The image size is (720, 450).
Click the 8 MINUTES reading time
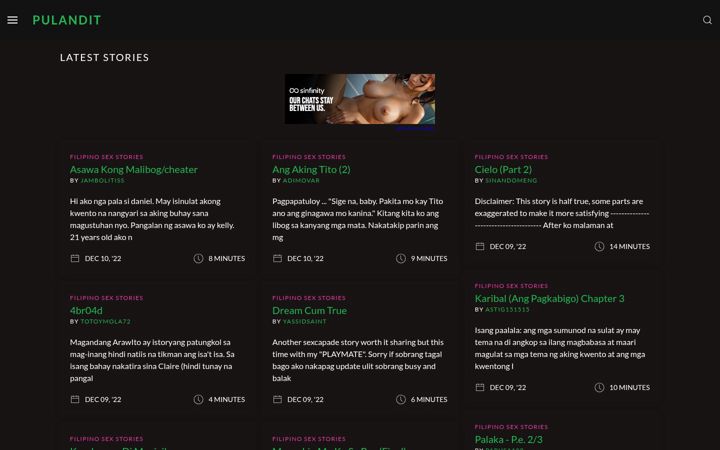coord(226,259)
